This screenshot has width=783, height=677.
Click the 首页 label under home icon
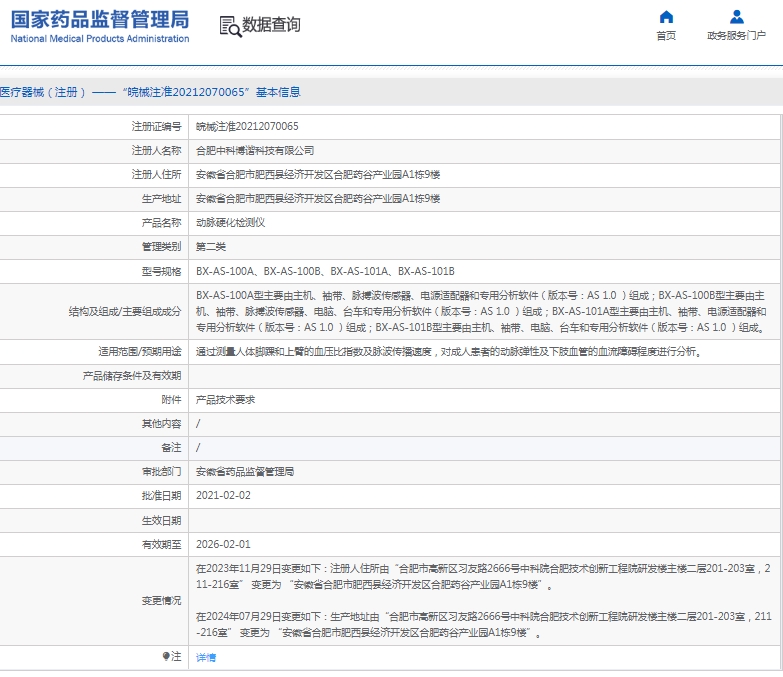(666, 35)
